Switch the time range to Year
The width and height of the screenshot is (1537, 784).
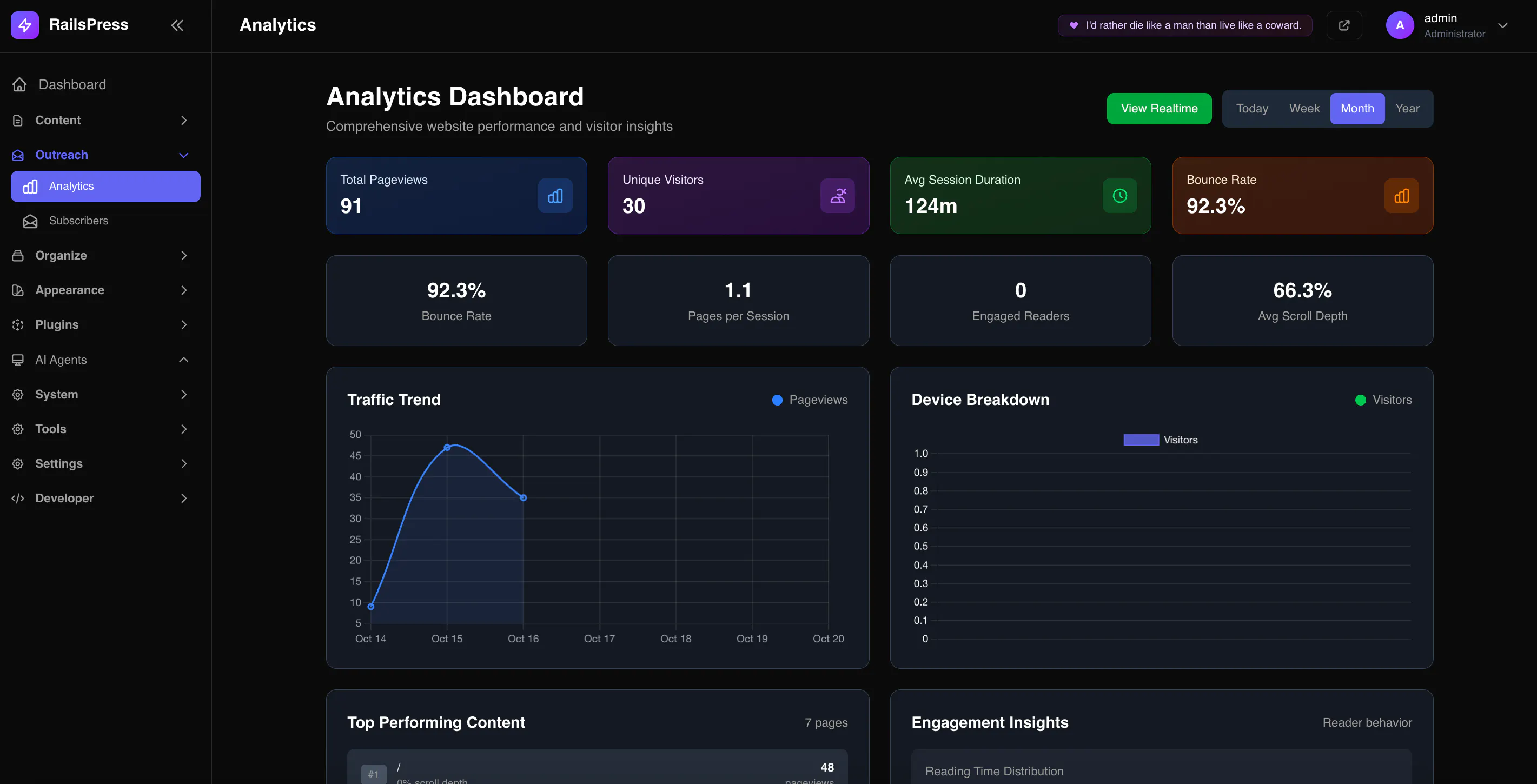pyautogui.click(x=1407, y=109)
